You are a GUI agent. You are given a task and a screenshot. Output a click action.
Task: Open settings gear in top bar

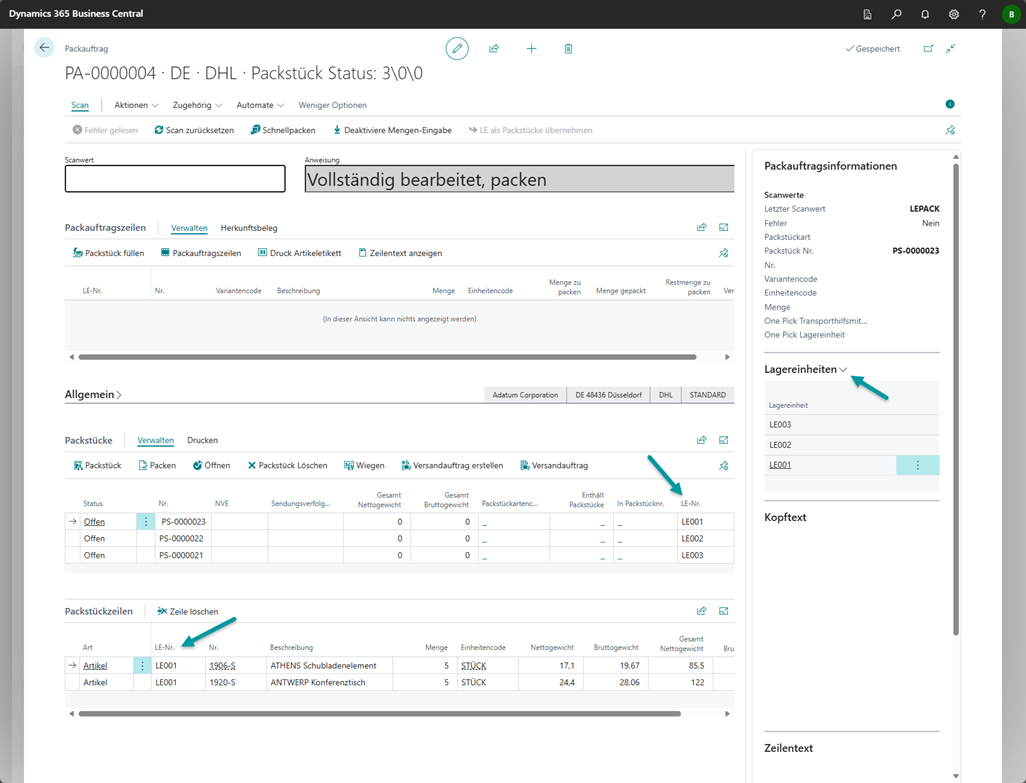954,14
